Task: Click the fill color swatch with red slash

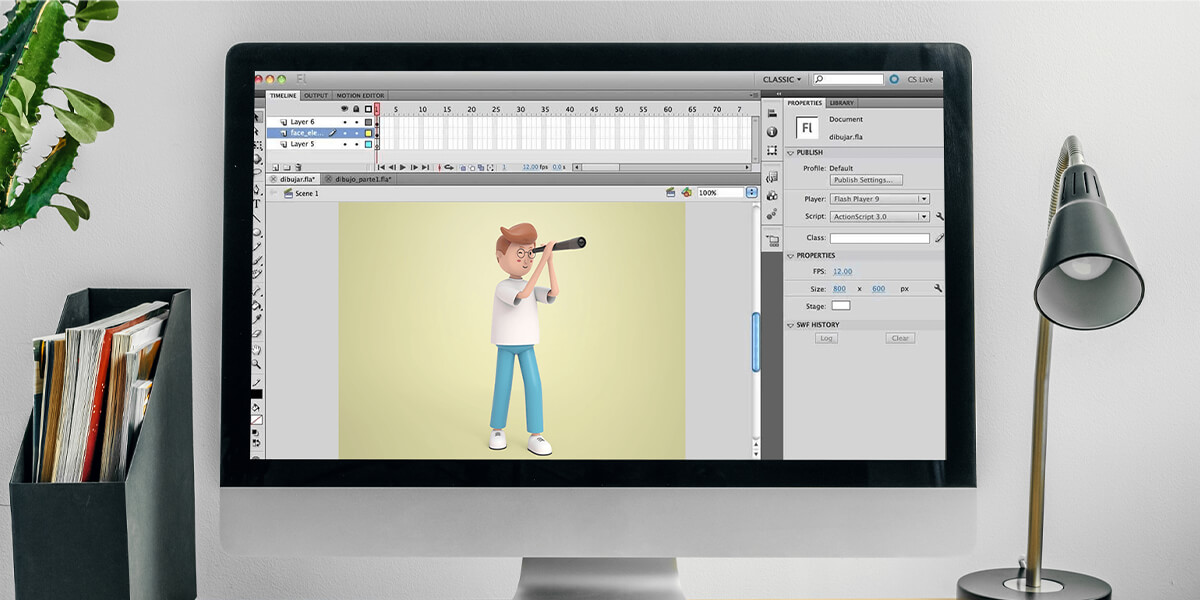Action: point(259,420)
